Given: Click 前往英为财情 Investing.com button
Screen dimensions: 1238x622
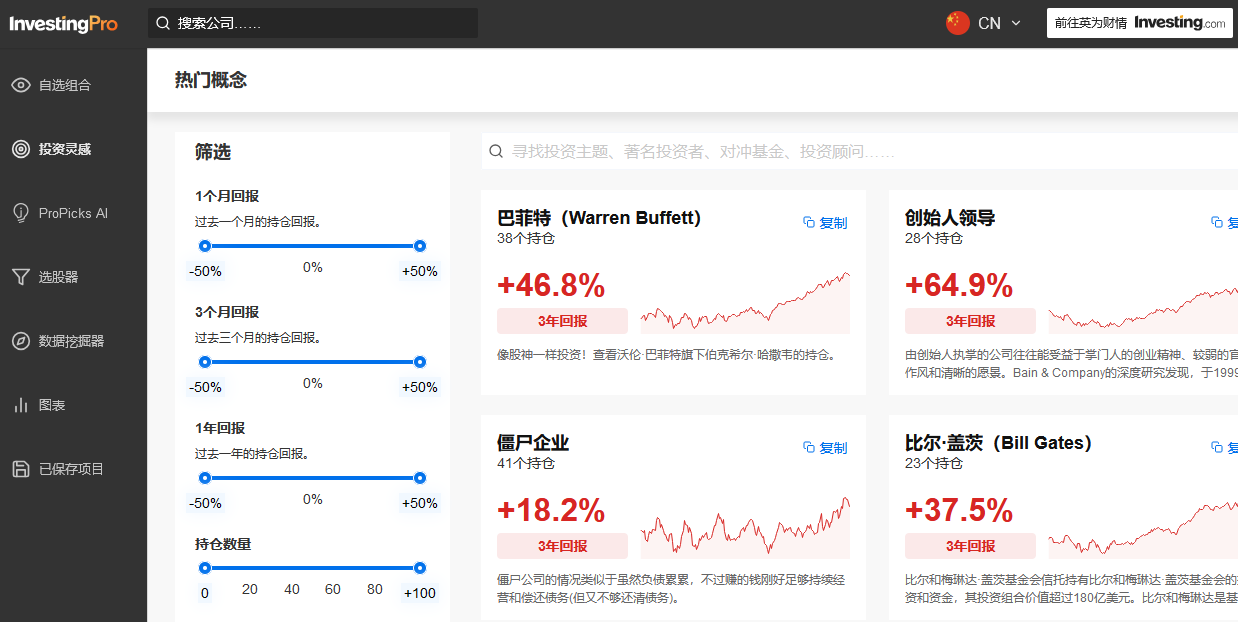Looking at the screenshot, I should pyautogui.click(x=1139, y=23).
